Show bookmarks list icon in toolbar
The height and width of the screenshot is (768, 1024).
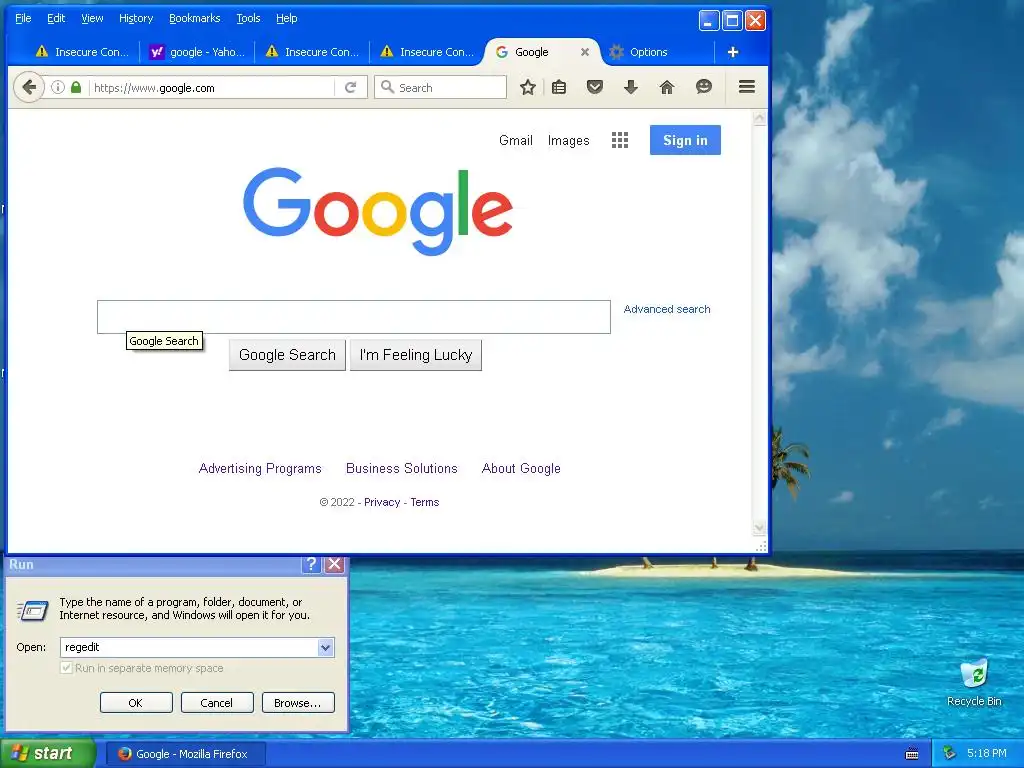(x=559, y=87)
